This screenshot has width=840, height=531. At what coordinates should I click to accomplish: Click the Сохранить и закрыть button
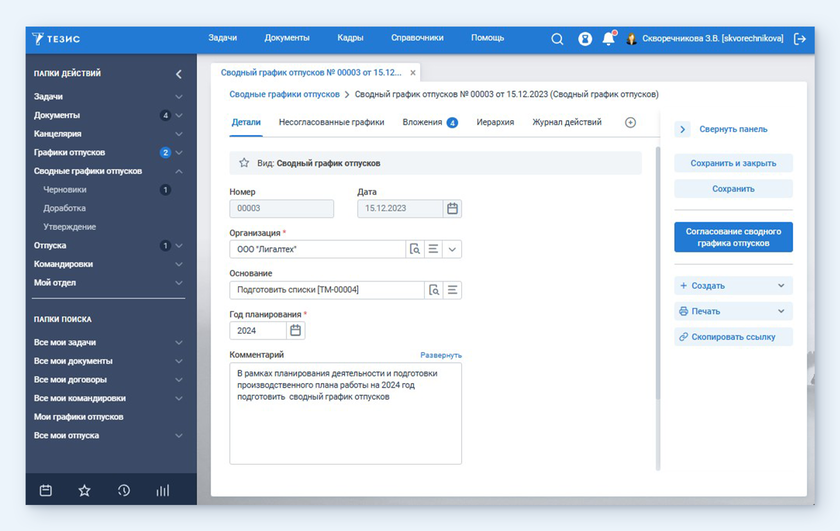click(x=733, y=163)
